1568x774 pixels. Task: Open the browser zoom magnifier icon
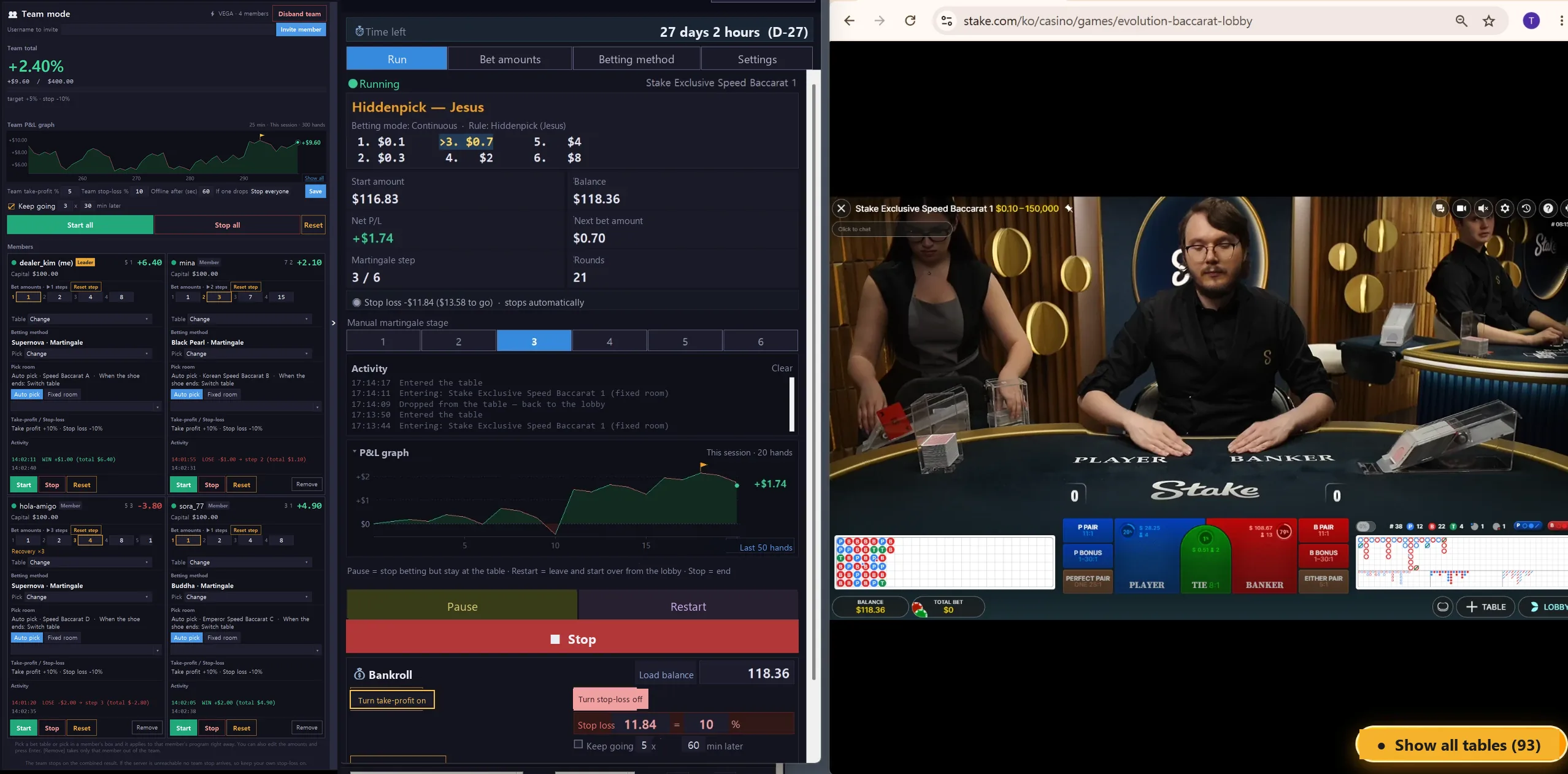[x=1461, y=21]
